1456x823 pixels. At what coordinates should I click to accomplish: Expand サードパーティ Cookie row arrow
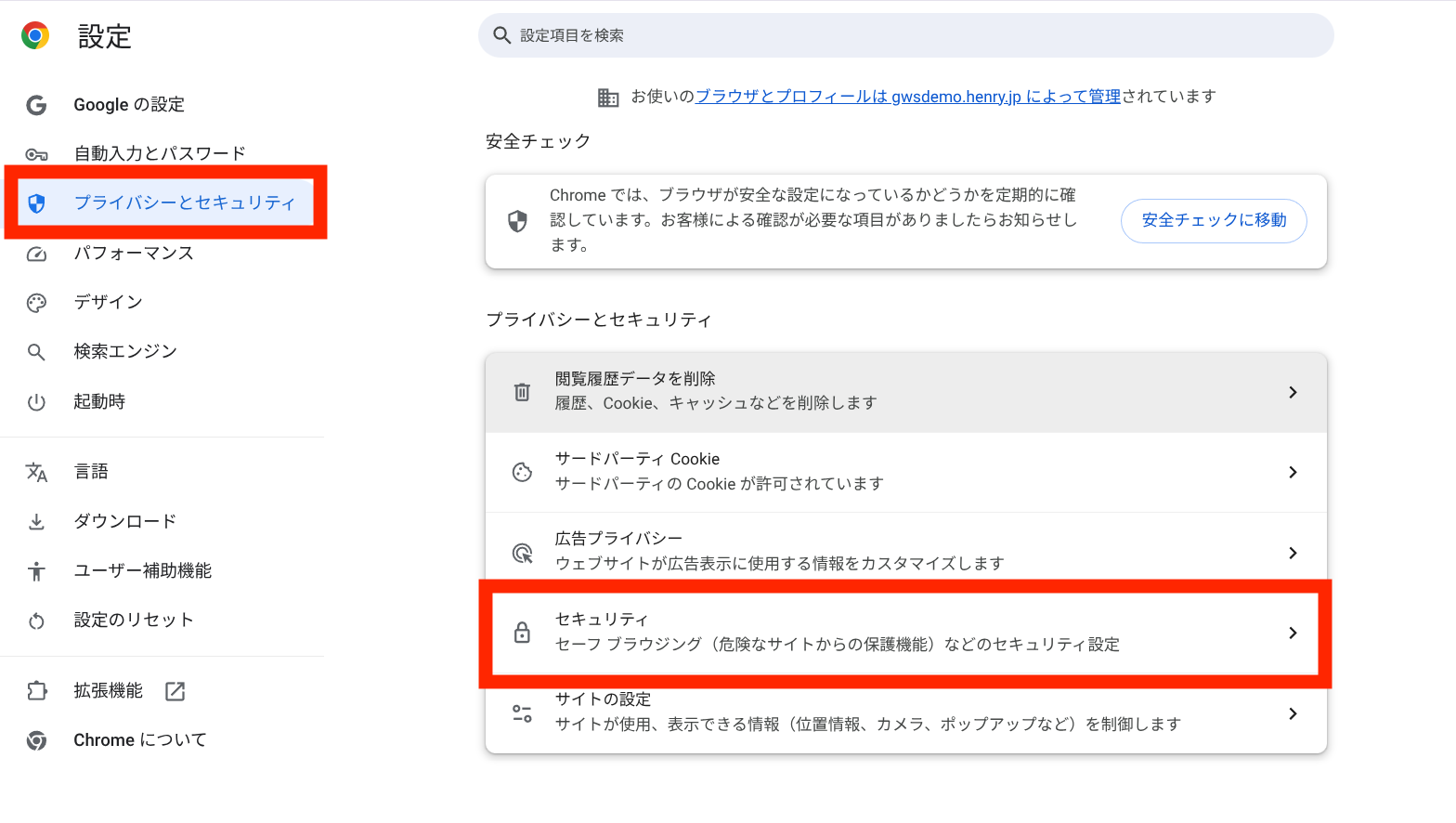click(1293, 472)
